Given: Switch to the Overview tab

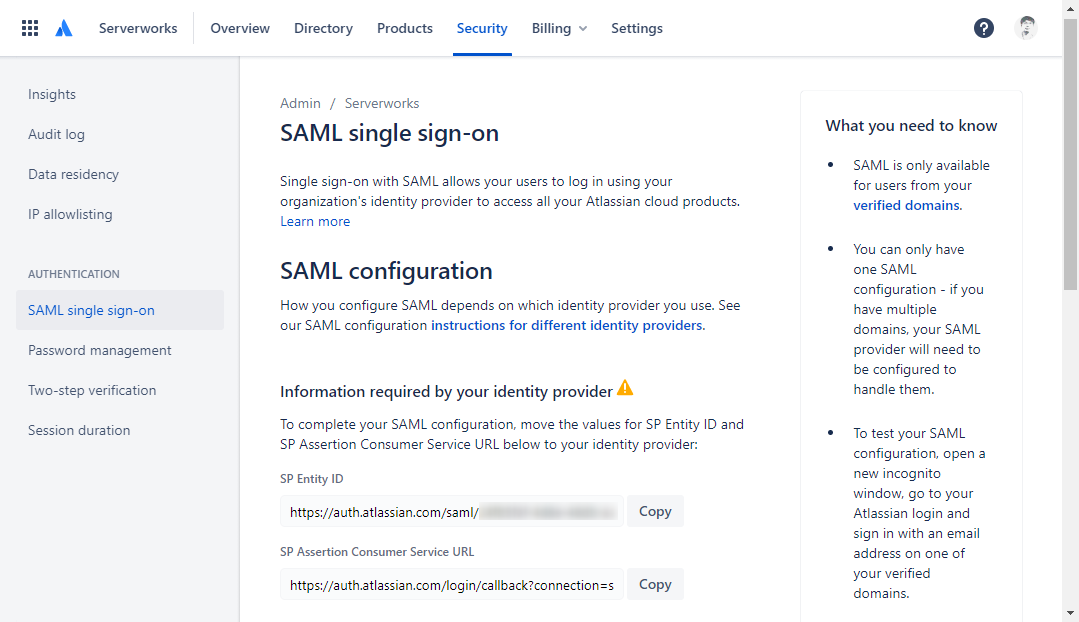Looking at the screenshot, I should 240,28.
